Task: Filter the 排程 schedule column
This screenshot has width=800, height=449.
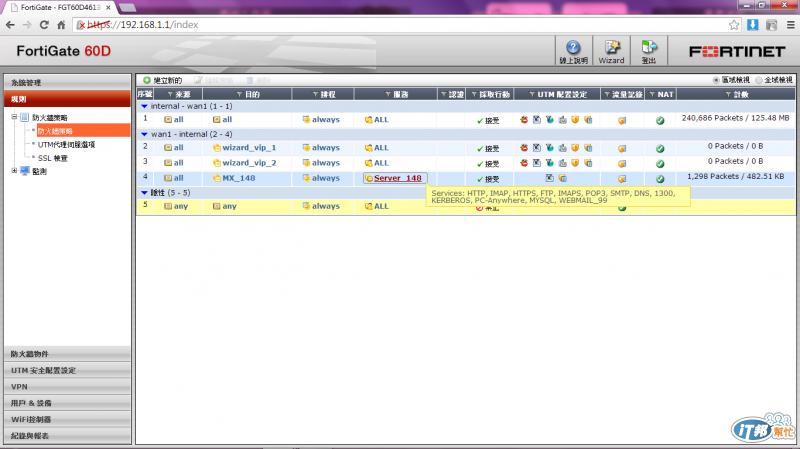Action: [x=315, y=94]
